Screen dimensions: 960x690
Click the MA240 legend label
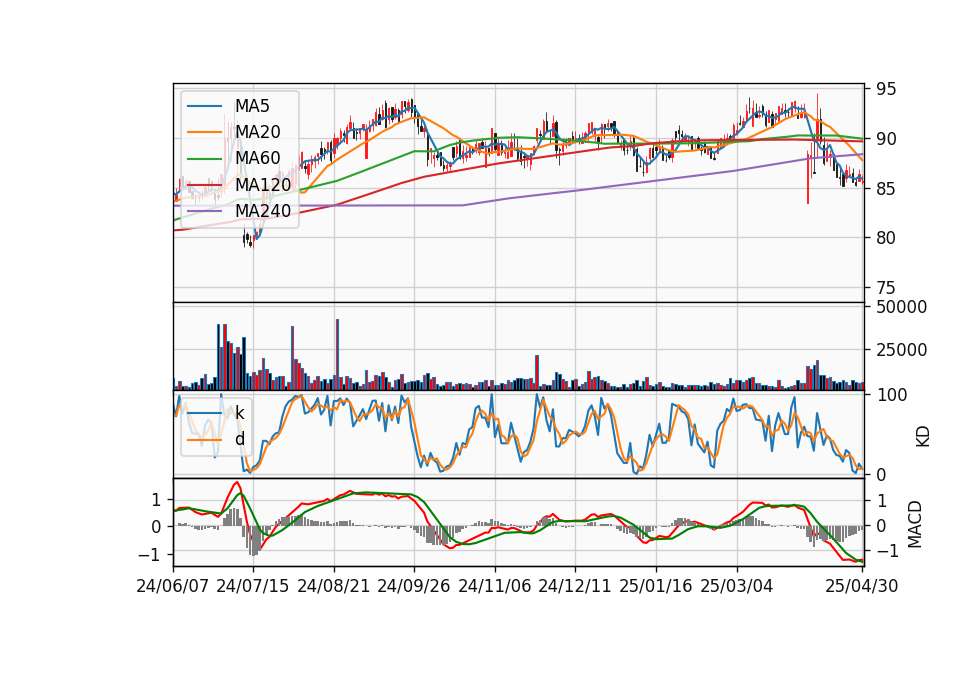(263, 211)
